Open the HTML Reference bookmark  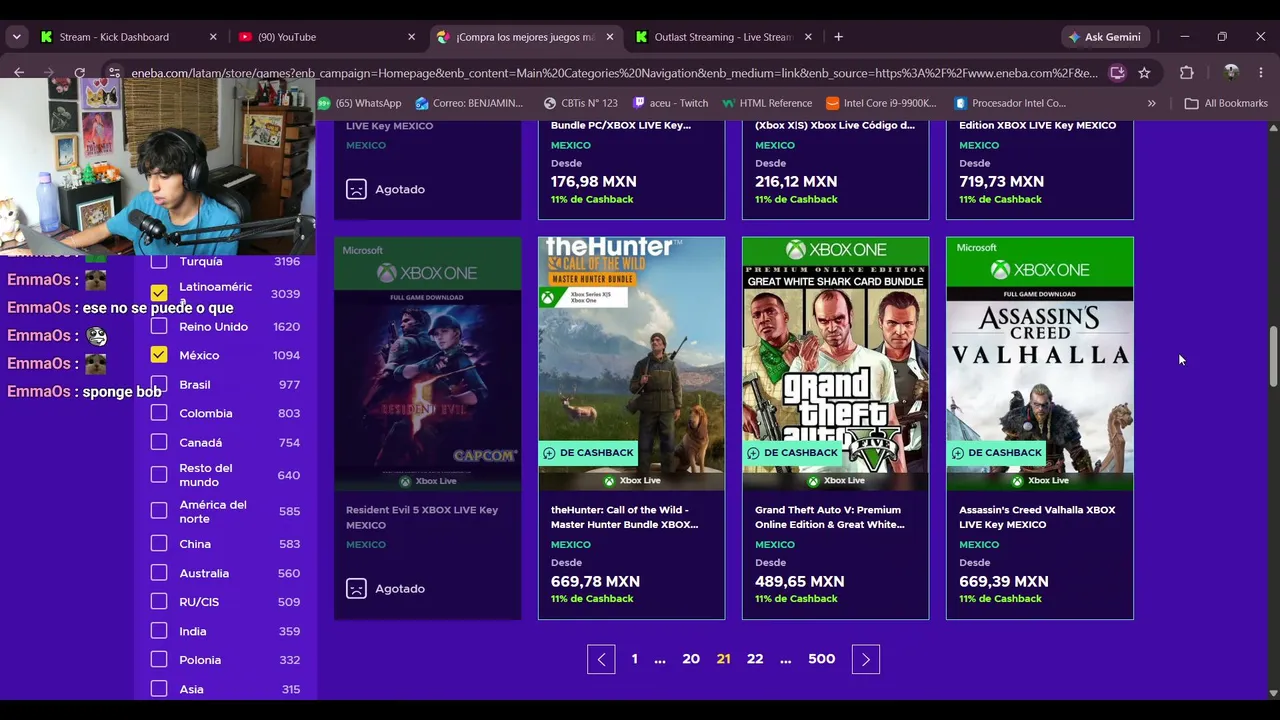click(x=767, y=103)
